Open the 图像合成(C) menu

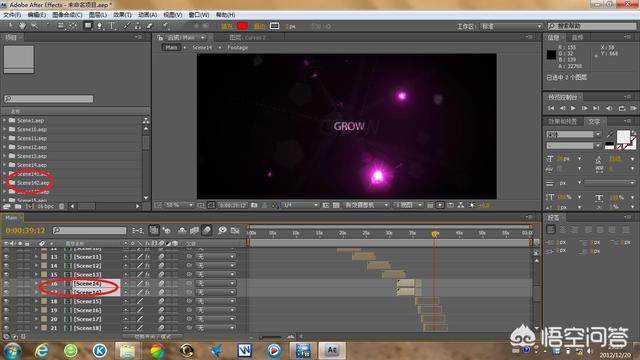(67, 15)
